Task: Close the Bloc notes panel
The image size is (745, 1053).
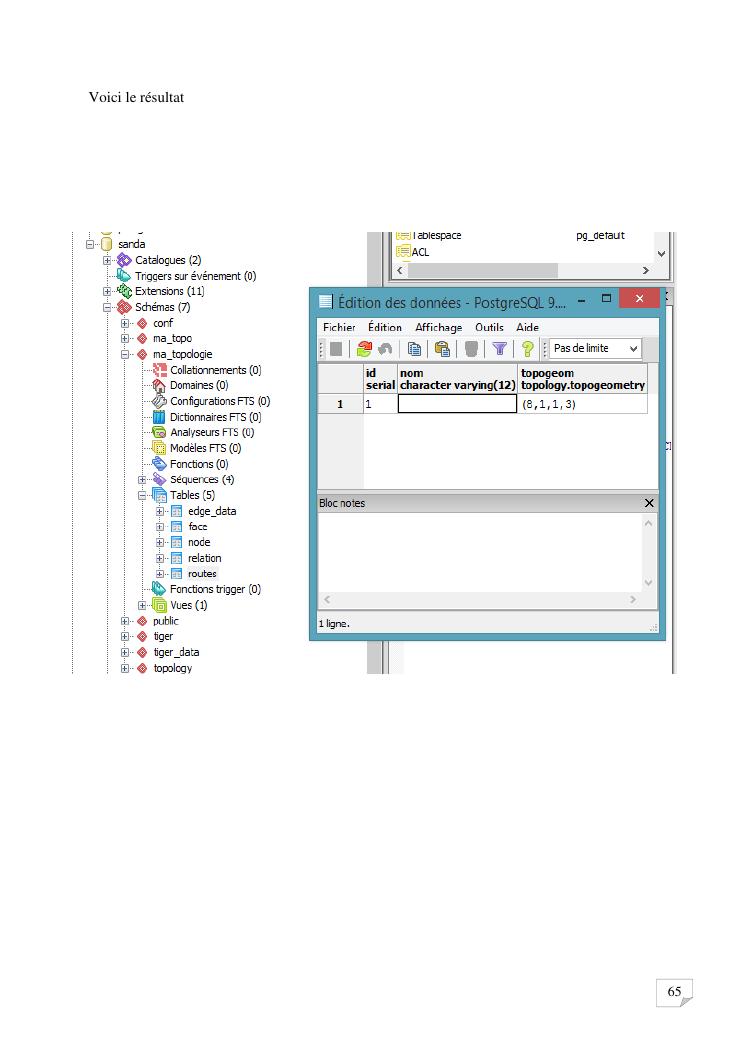Action: [x=649, y=503]
